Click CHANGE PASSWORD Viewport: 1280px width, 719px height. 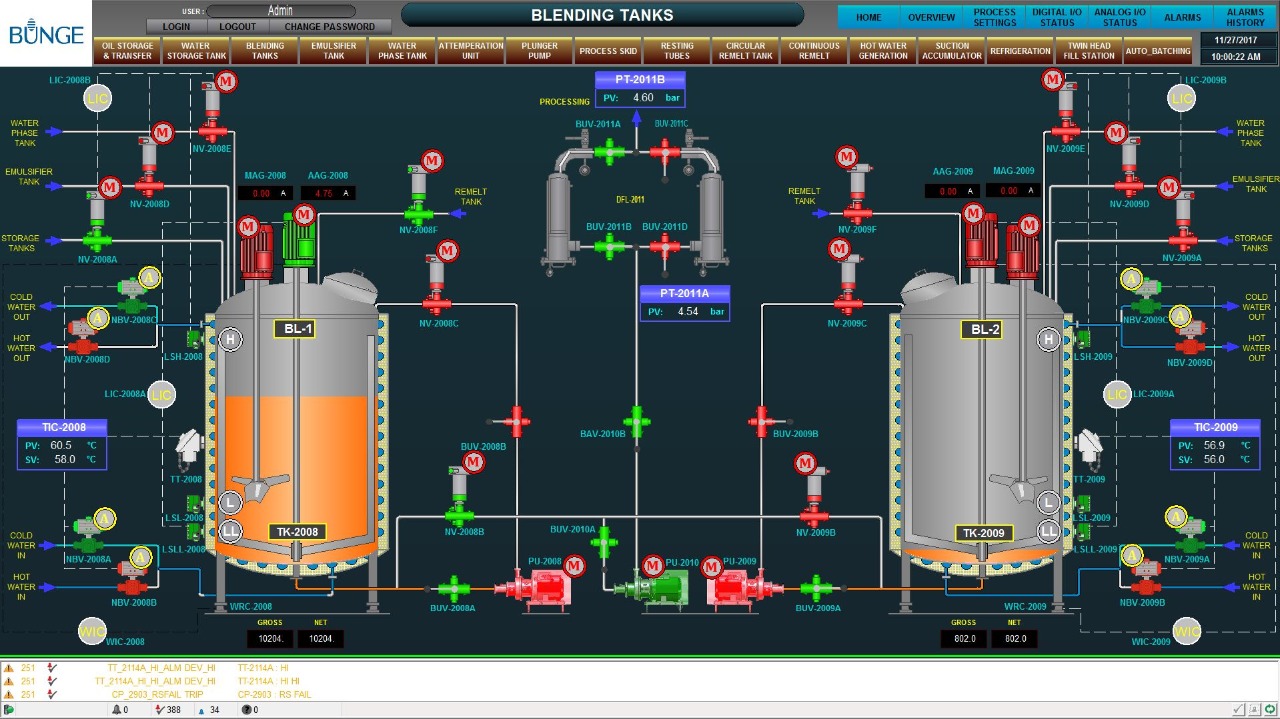pos(330,27)
